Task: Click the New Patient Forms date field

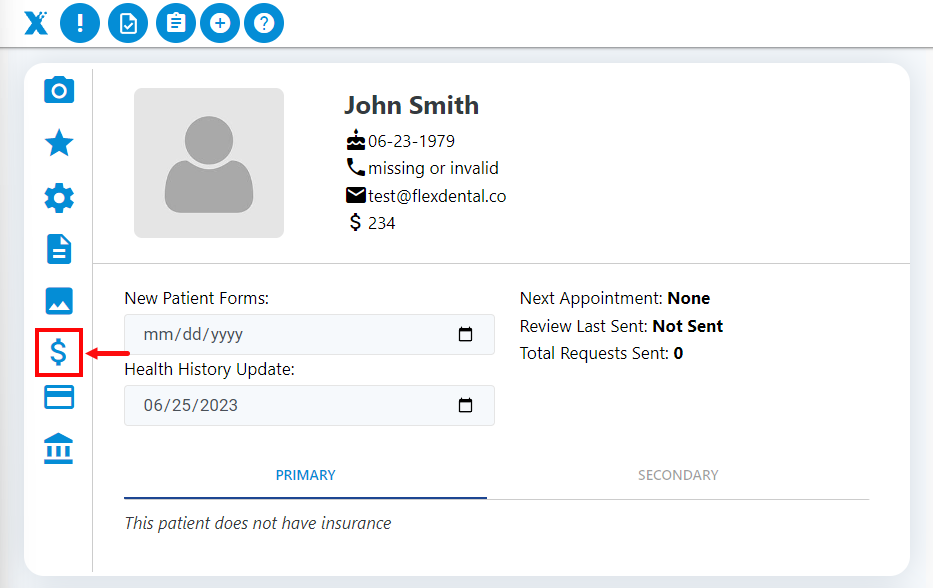Action: [x=309, y=334]
